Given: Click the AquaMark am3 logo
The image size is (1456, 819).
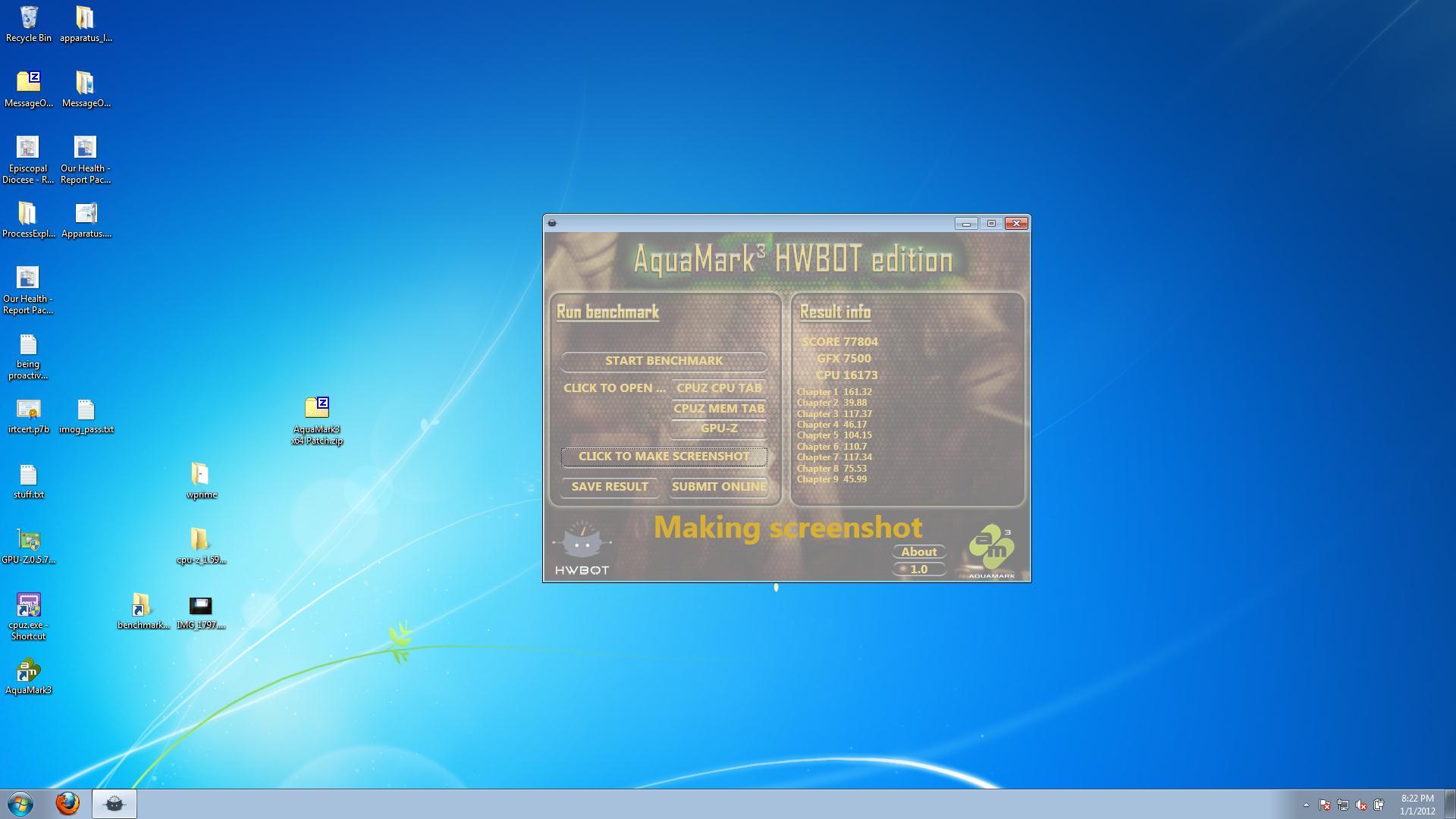Looking at the screenshot, I should click(991, 551).
